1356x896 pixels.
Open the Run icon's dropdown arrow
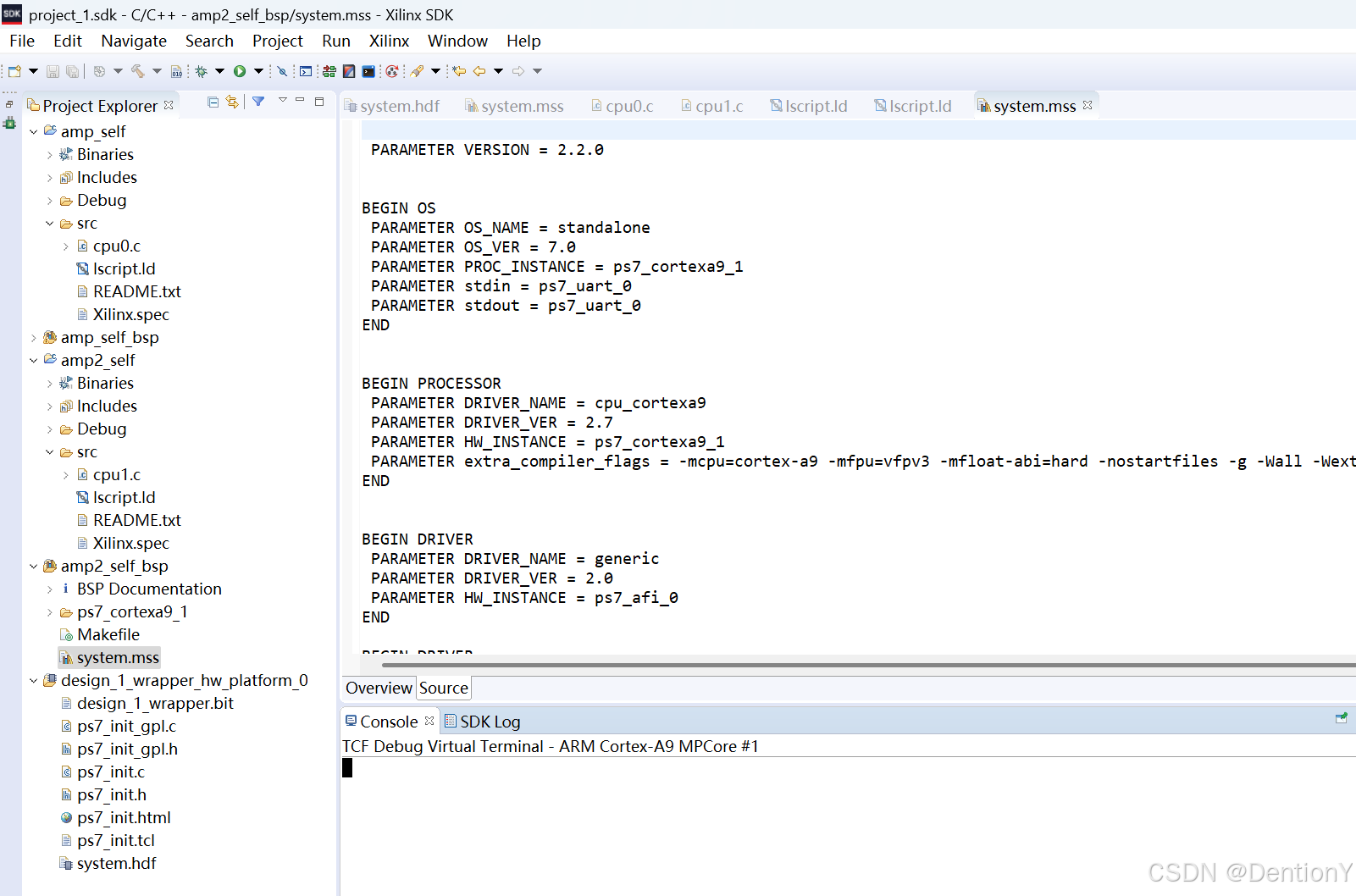click(x=258, y=71)
